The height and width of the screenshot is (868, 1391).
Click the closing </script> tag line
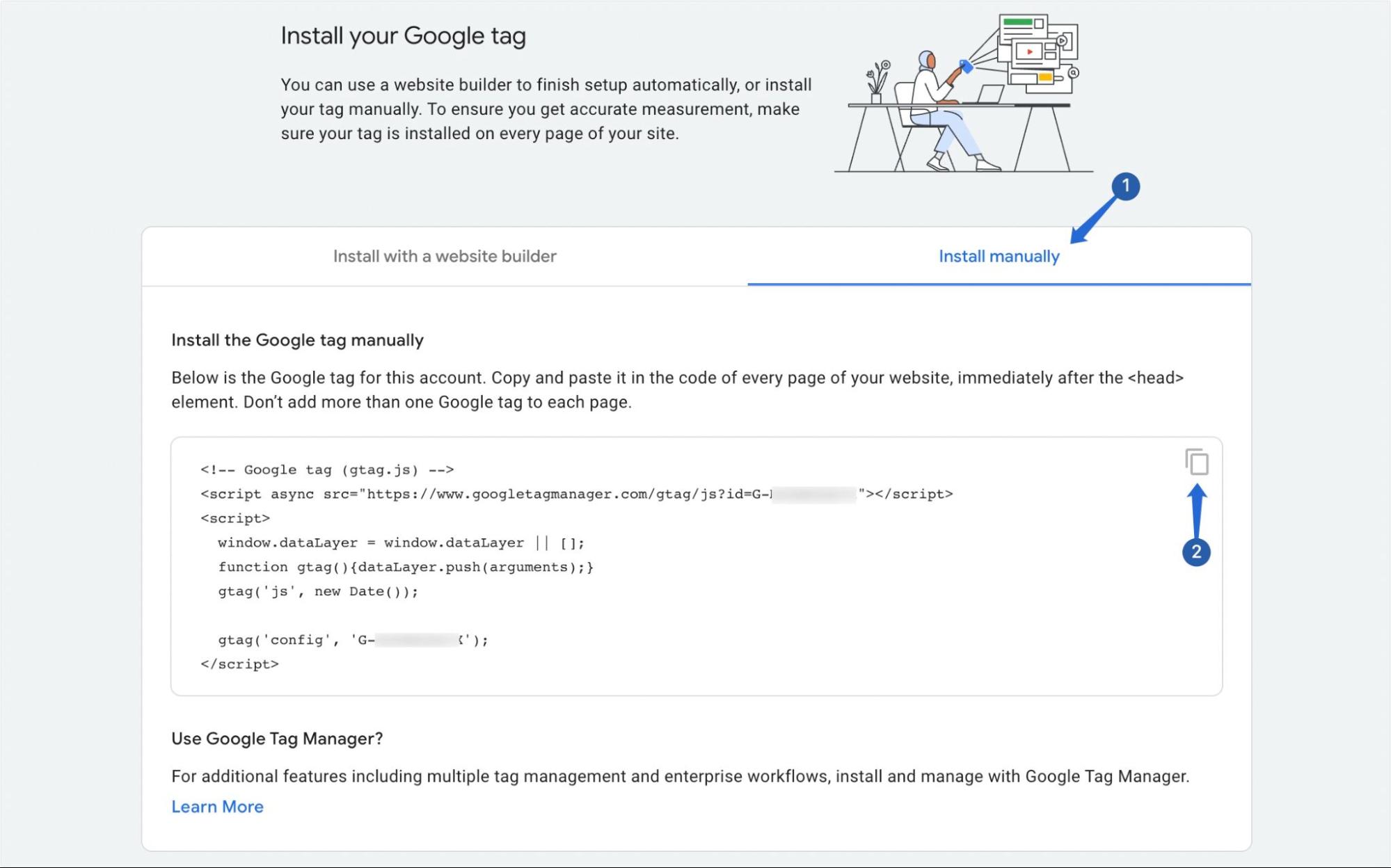coord(239,664)
